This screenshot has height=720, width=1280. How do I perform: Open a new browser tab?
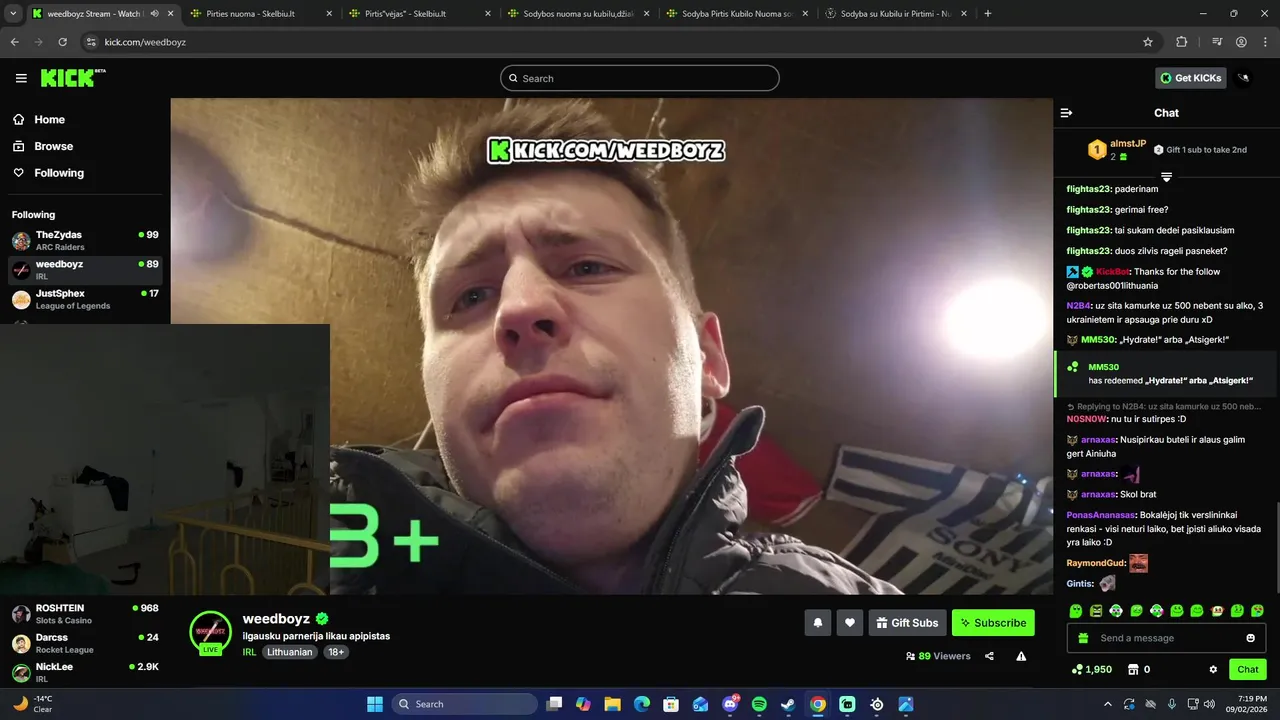click(987, 14)
